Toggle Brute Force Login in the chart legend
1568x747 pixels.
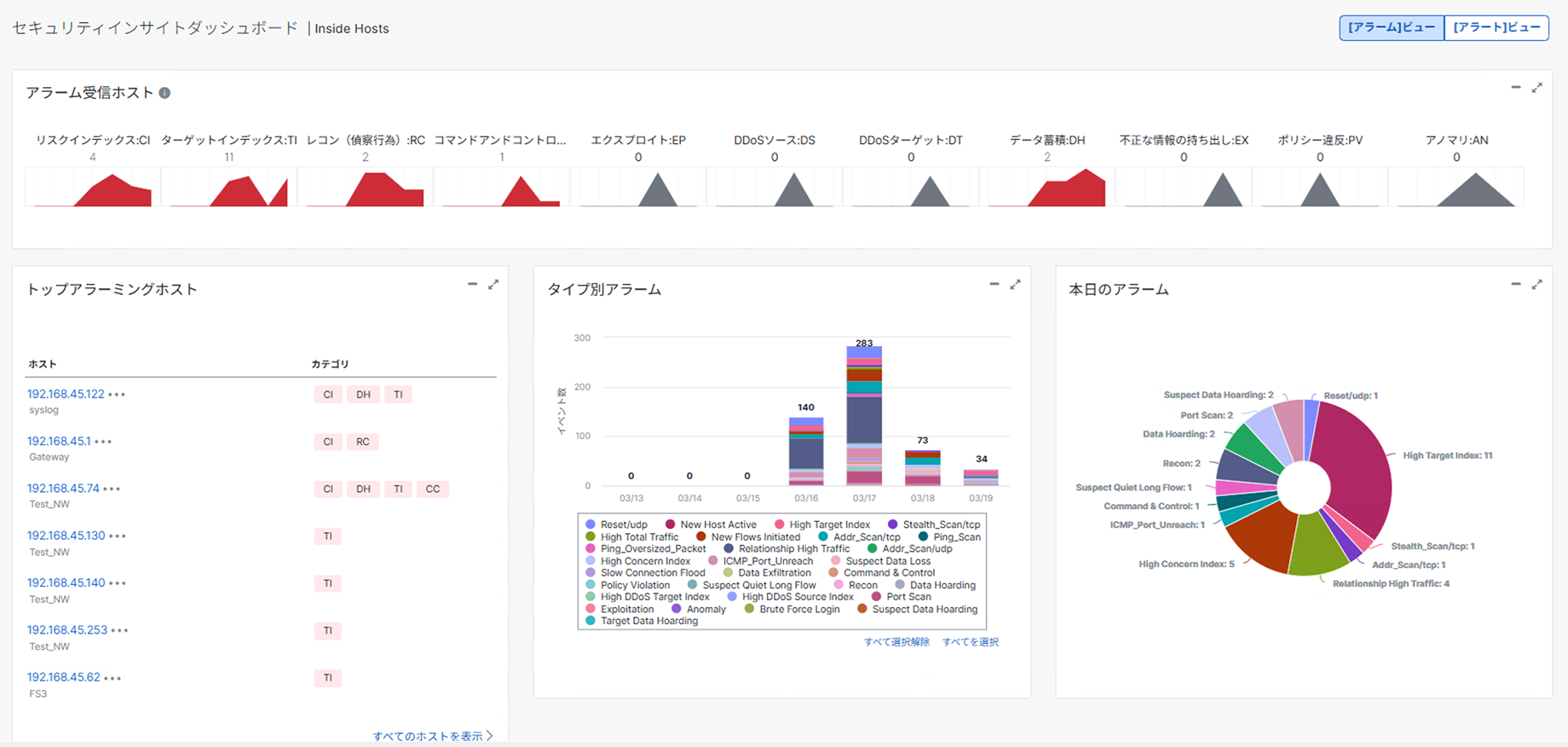(x=793, y=609)
